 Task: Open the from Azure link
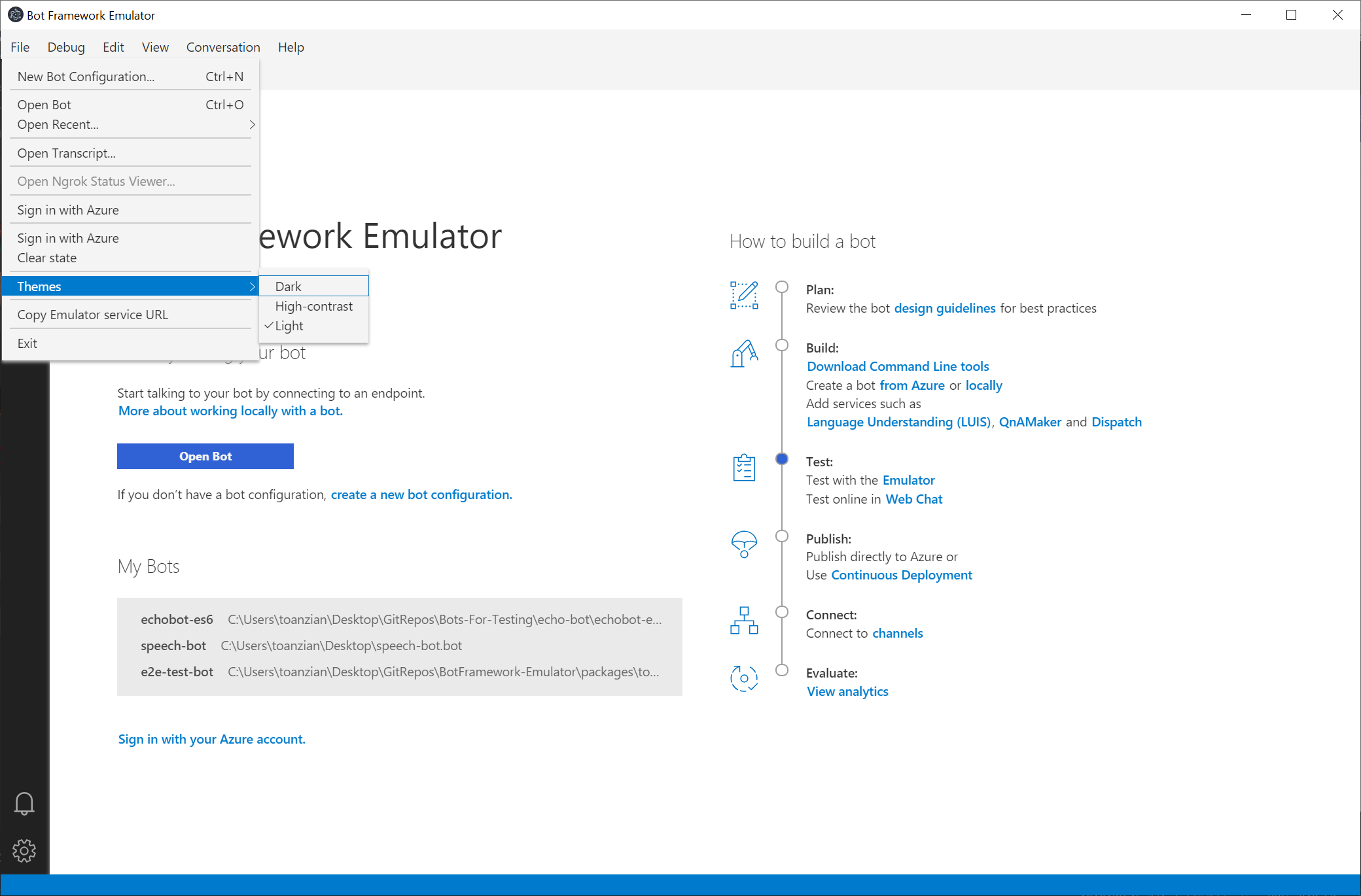point(912,385)
